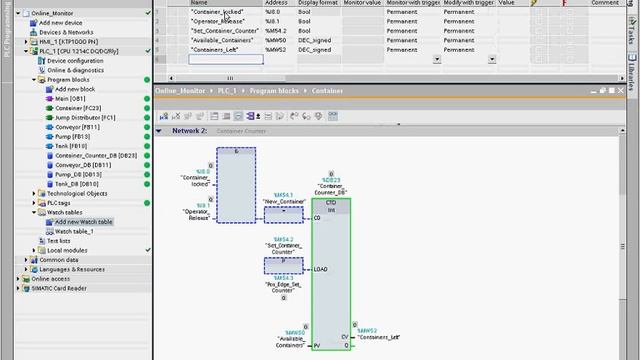
Task: Click the watch table scroll-right arrow
Action: click(622, 78)
